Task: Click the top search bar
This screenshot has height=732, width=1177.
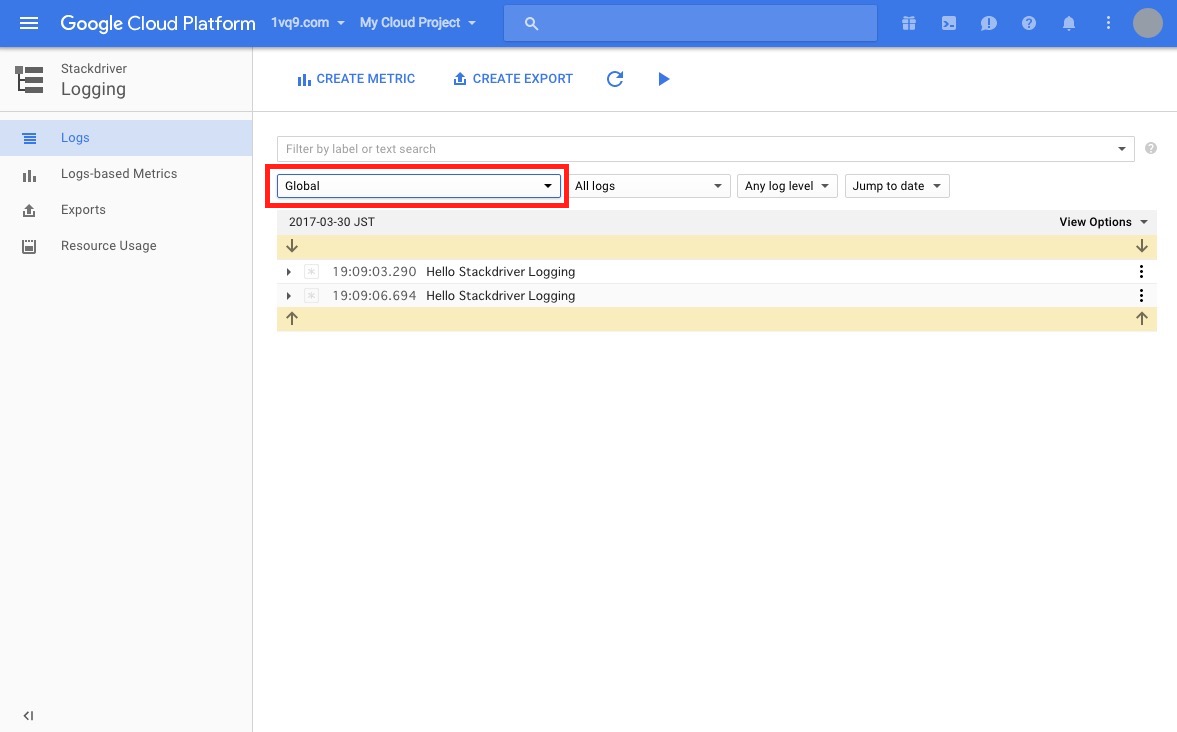Action: click(690, 23)
